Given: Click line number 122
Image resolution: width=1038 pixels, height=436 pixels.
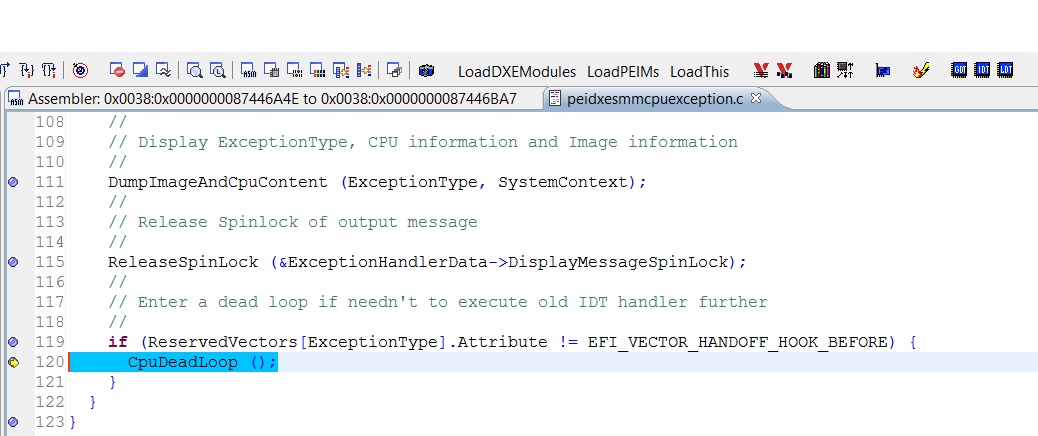Looking at the screenshot, I should click(x=50, y=402).
